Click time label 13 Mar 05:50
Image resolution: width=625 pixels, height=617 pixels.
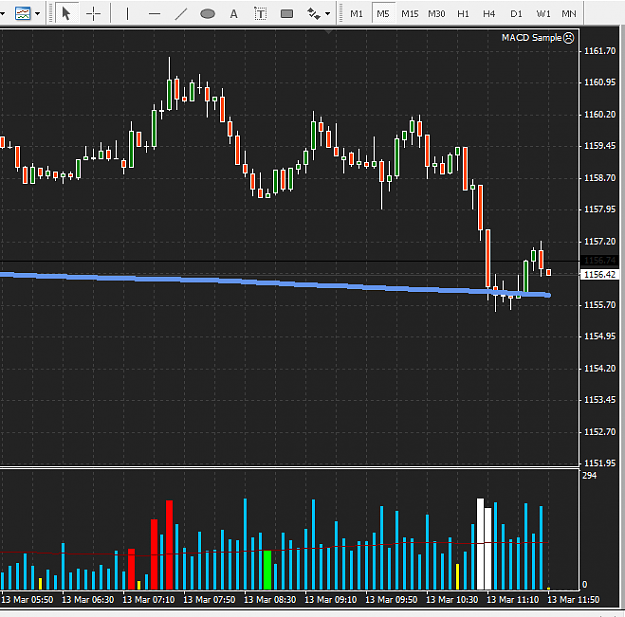pyautogui.click(x=28, y=600)
